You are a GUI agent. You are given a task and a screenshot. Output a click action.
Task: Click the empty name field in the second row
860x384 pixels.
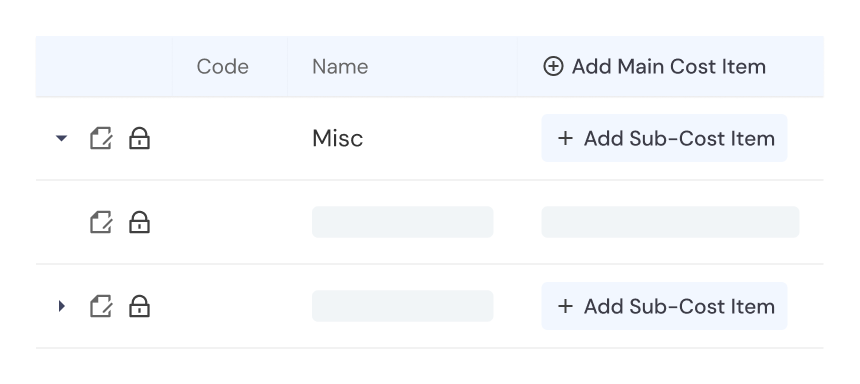tap(403, 222)
